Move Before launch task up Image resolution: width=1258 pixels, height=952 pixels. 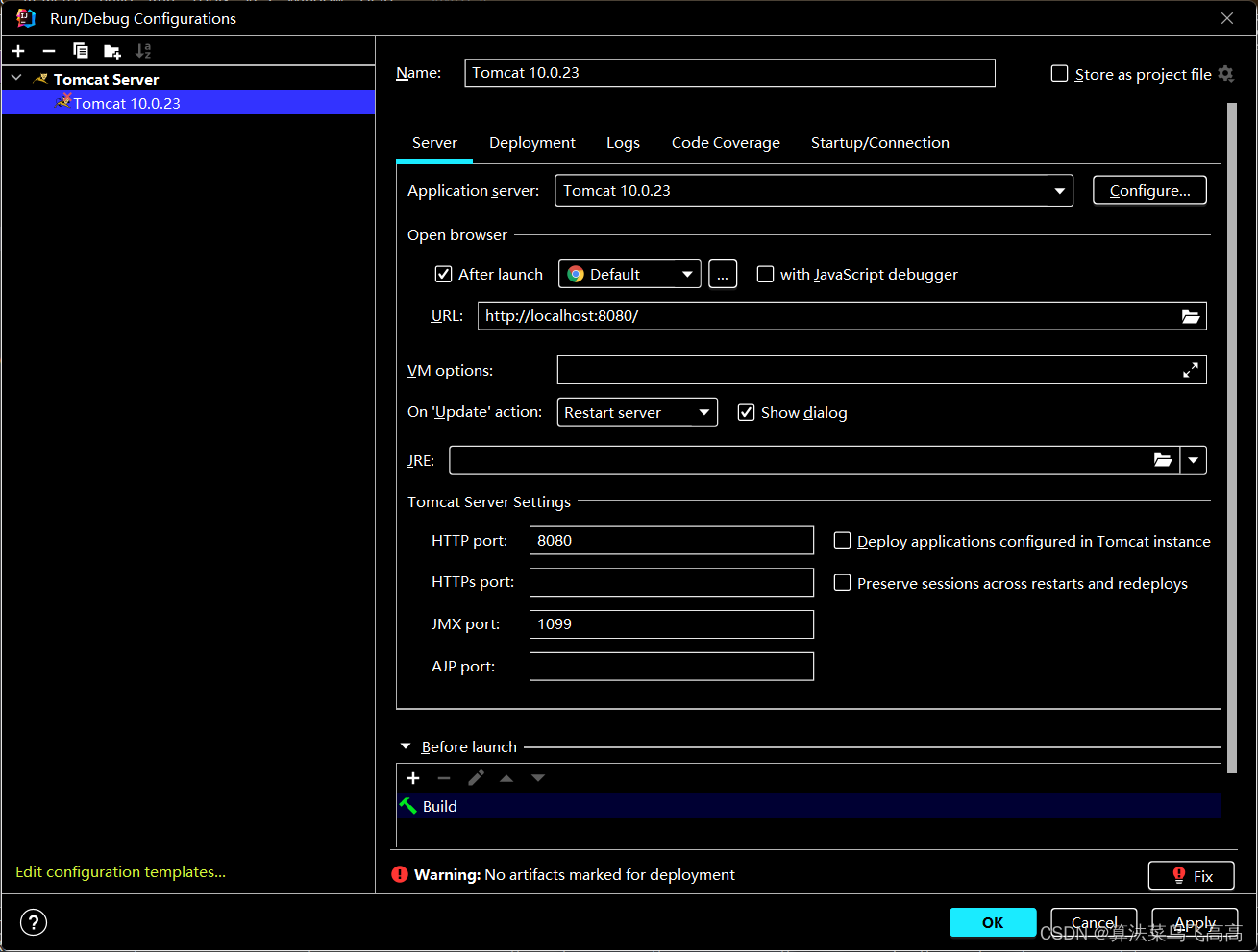click(x=506, y=778)
